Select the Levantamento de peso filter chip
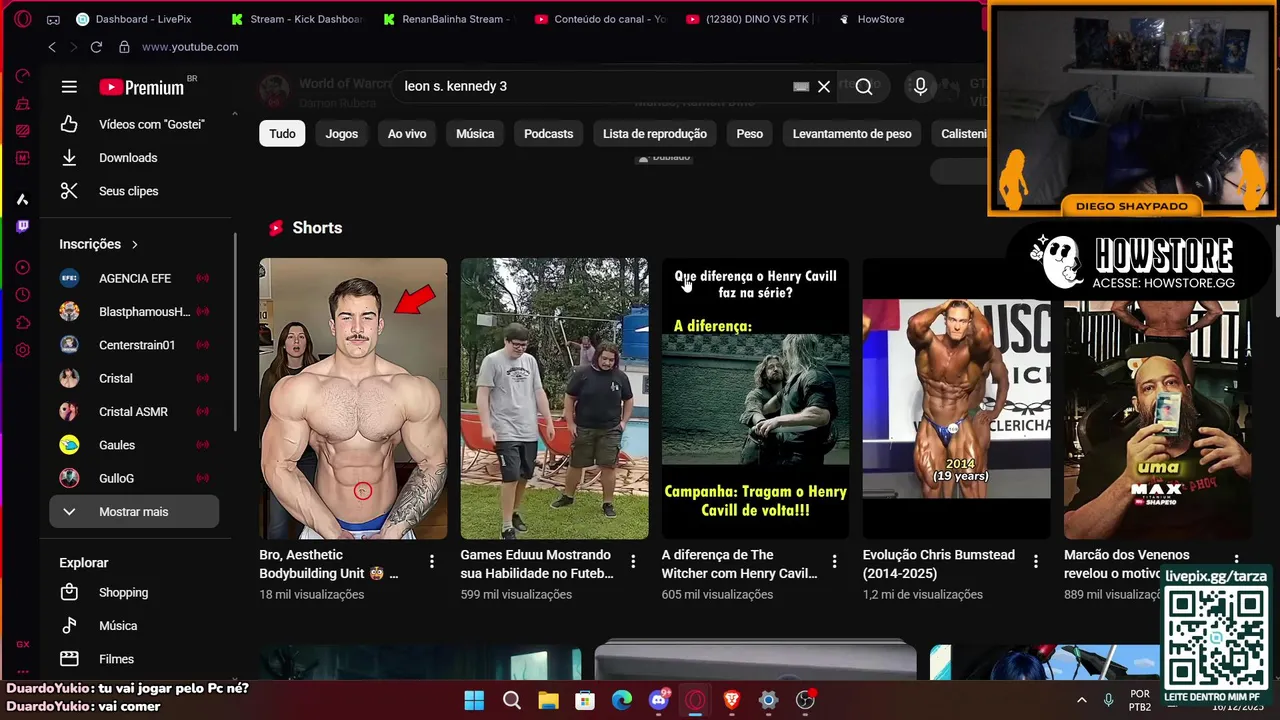This screenshot has width=1280, height=720. coord(852,133)
